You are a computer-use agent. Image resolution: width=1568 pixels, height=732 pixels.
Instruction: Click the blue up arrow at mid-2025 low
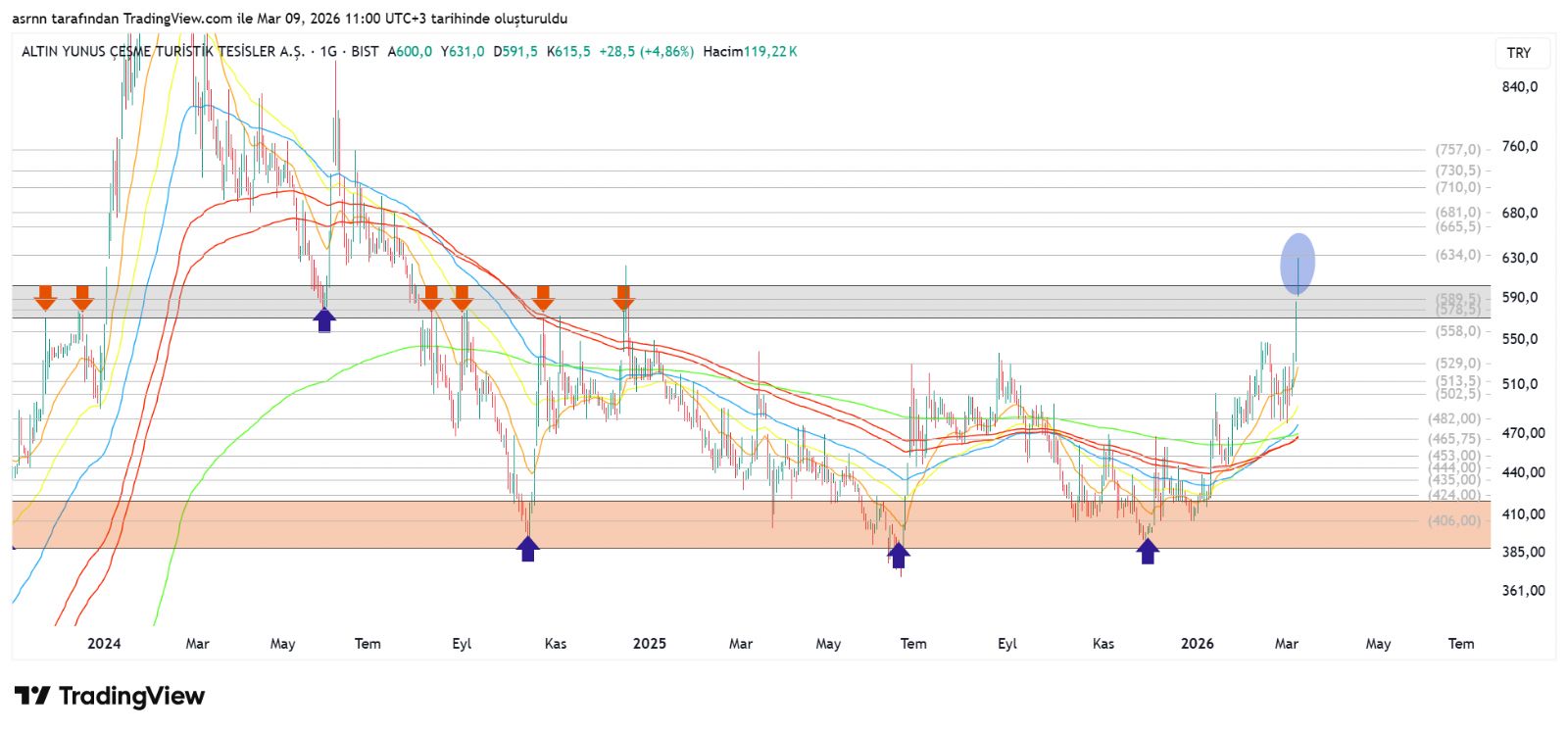pyautogui.click(x=899, y=555)
